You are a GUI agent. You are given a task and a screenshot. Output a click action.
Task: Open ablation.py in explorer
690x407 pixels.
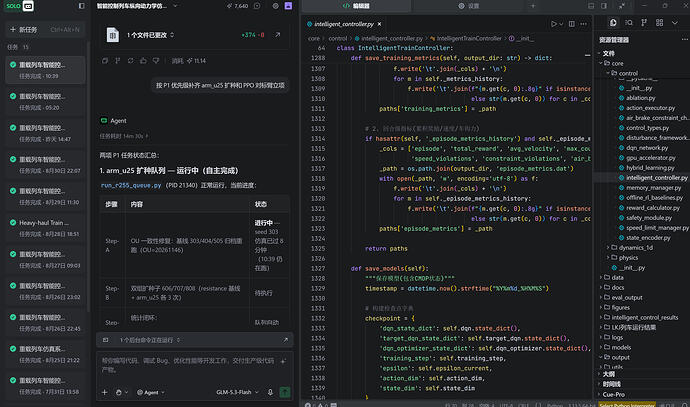[640, 98]
